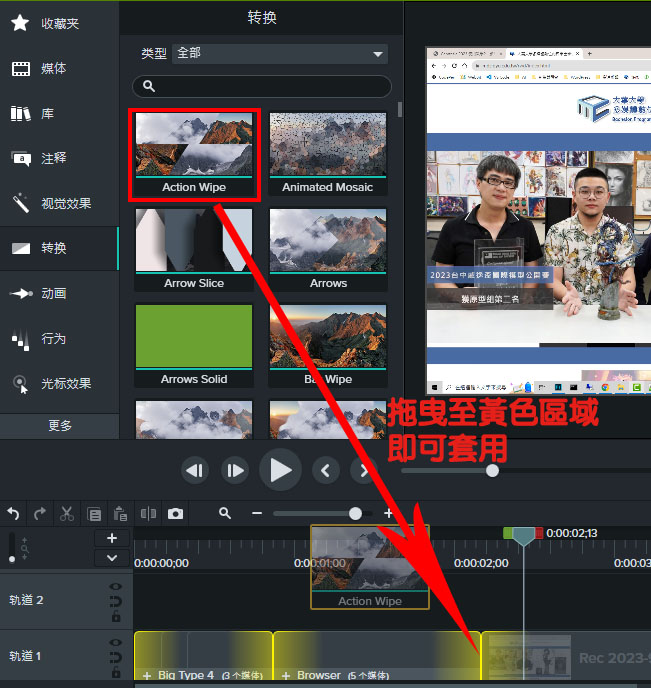Click the undo arrow in timeline toolbar
Screen dimensions: 651x688
[13, 514]
